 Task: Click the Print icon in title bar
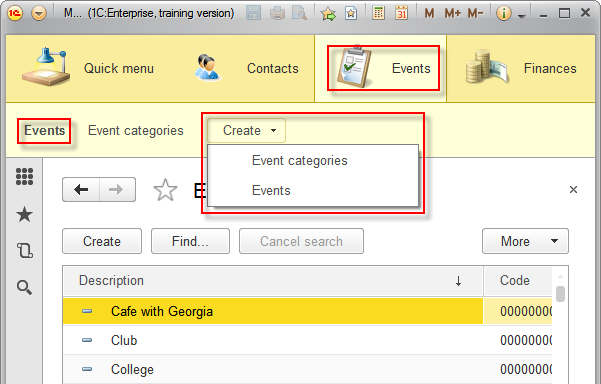coord(277,13)
